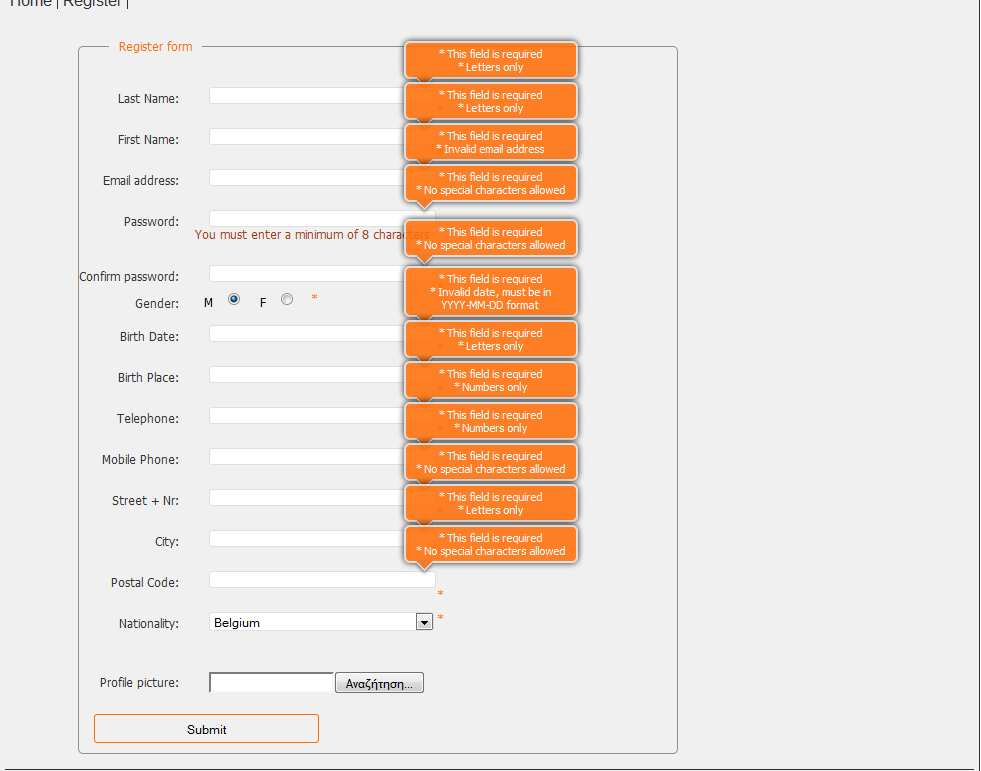Click the Register form legend text
981x771 pixels.
[x=155, y=46]
